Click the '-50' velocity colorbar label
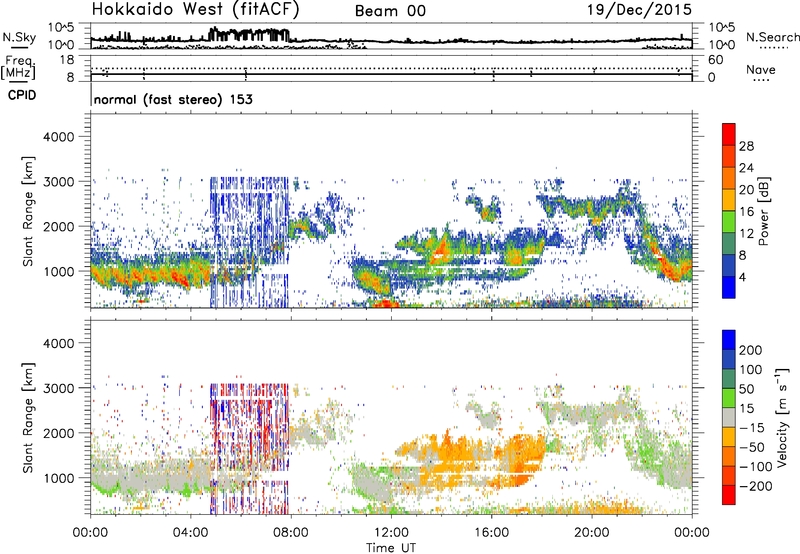Screen dimensions: 800x554 [752, 448]
